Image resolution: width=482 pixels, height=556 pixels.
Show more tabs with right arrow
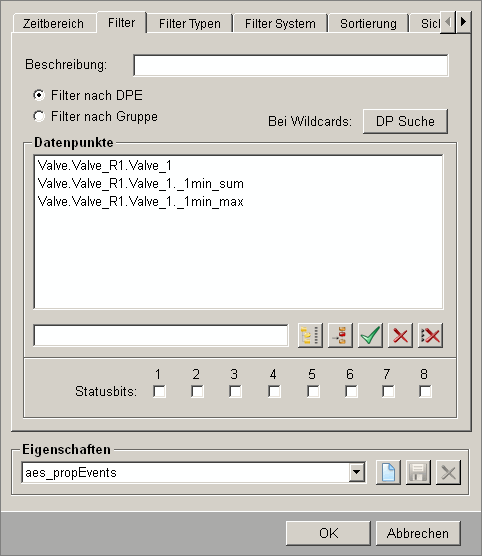(464, 22)
